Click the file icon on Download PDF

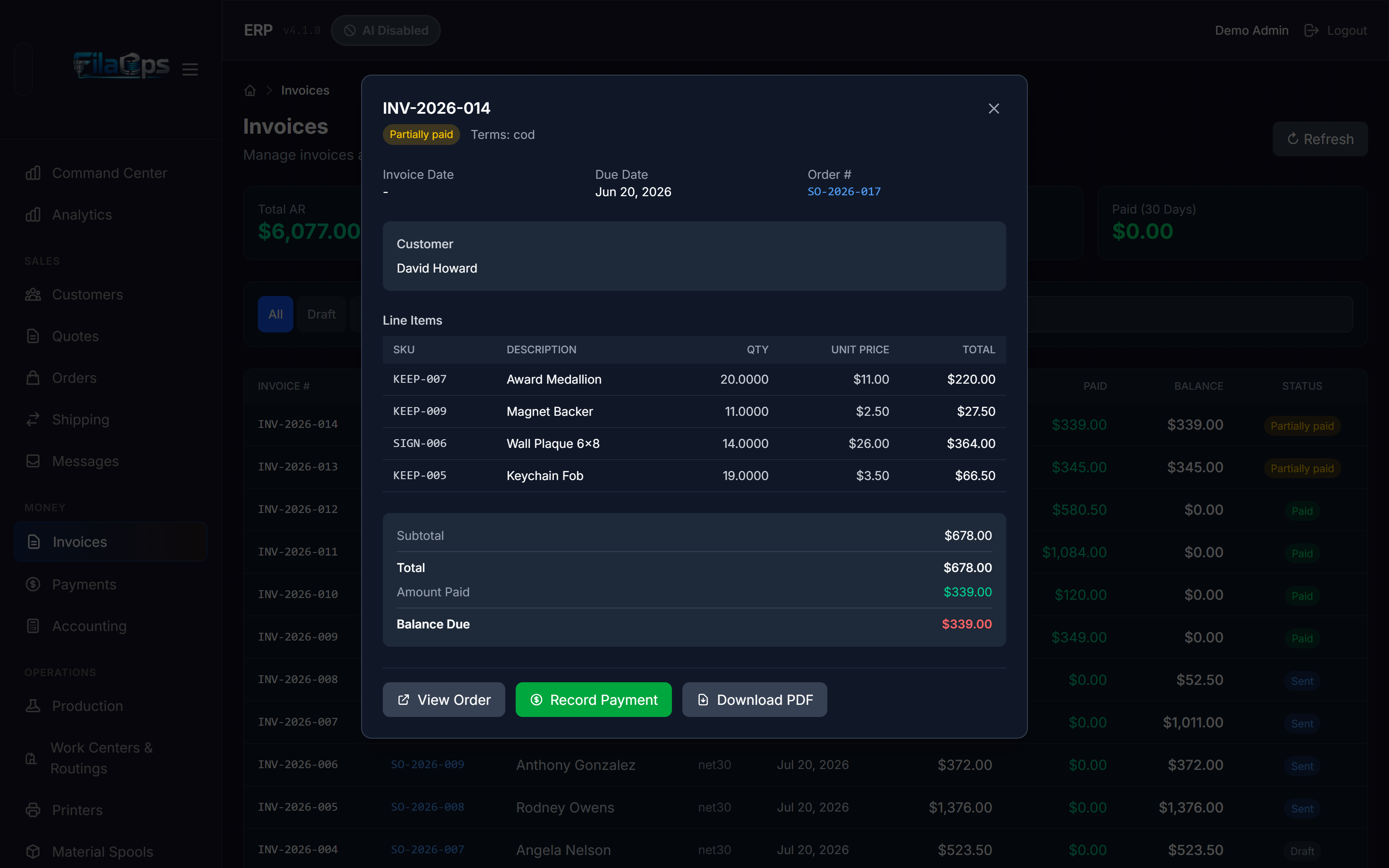click(703, 699)
